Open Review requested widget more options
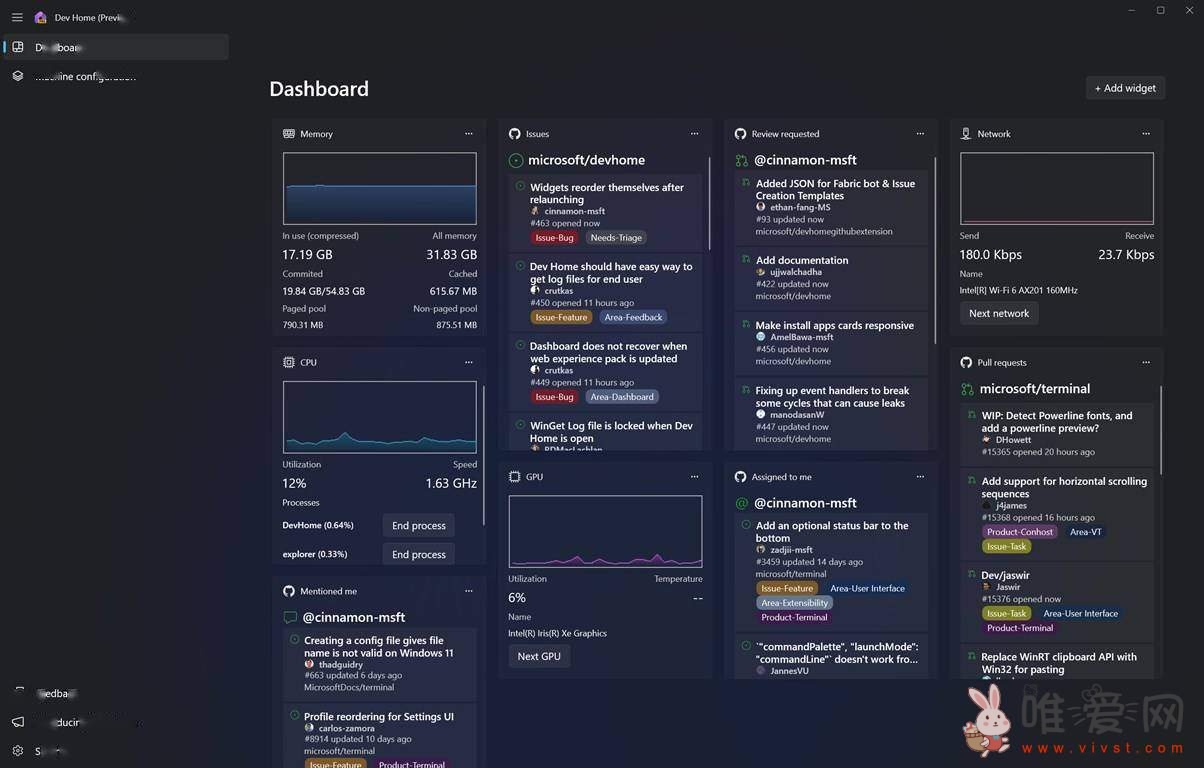The width and height of the screenshot is (1204, 768). tap(921, 134)
